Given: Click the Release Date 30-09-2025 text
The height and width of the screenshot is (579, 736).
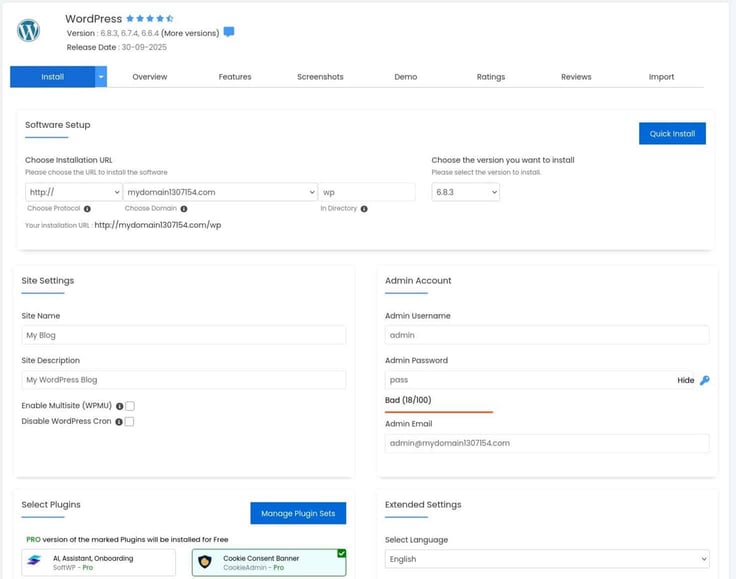Looking at the screenshot, I should (116, 47).
